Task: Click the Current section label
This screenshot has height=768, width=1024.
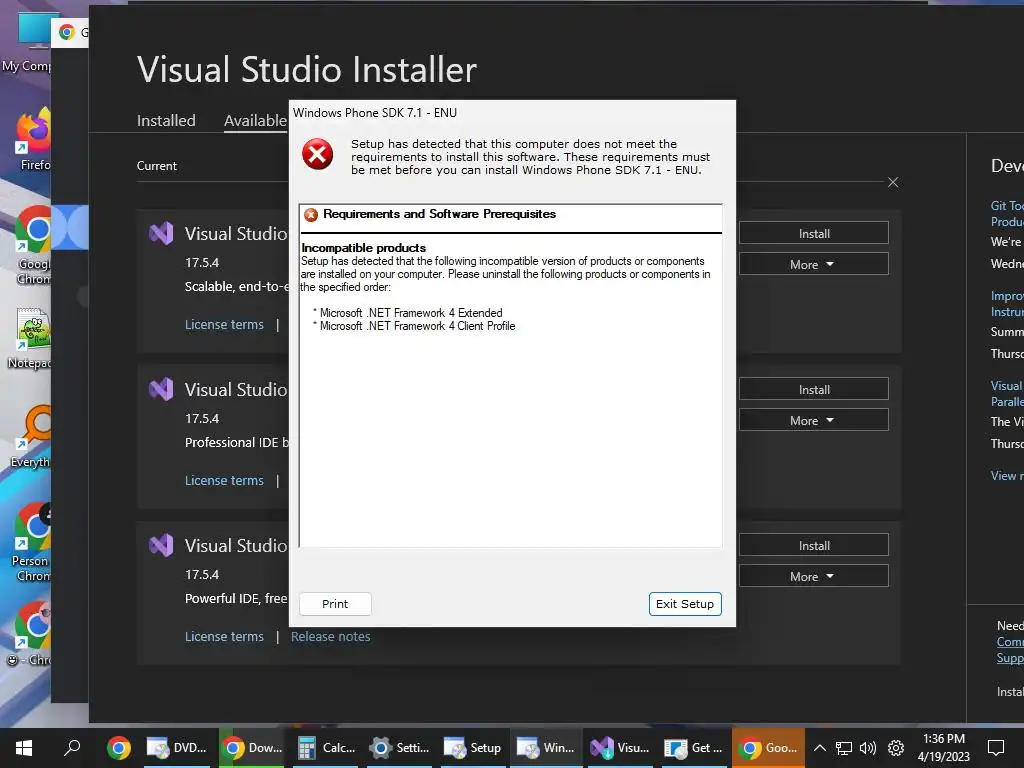Action: (x=157, y=166)
